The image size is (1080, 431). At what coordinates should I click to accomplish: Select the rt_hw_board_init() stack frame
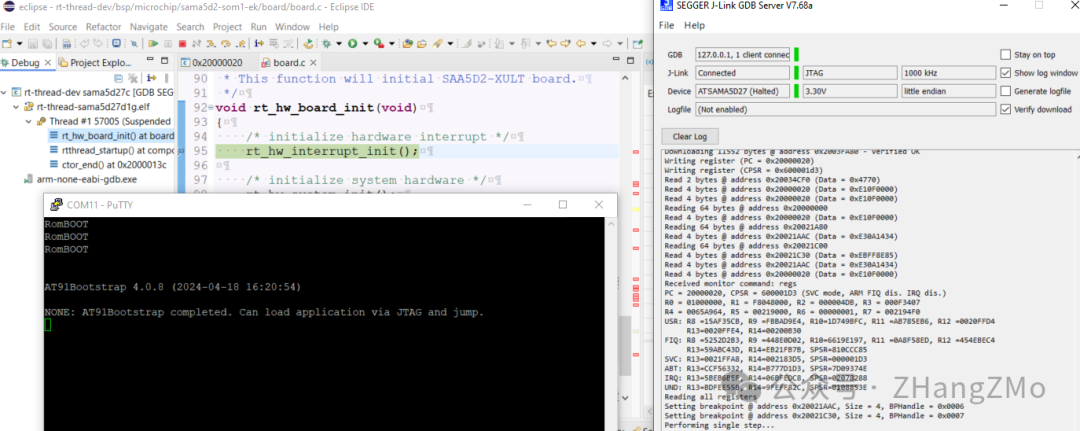pos(110,136)
